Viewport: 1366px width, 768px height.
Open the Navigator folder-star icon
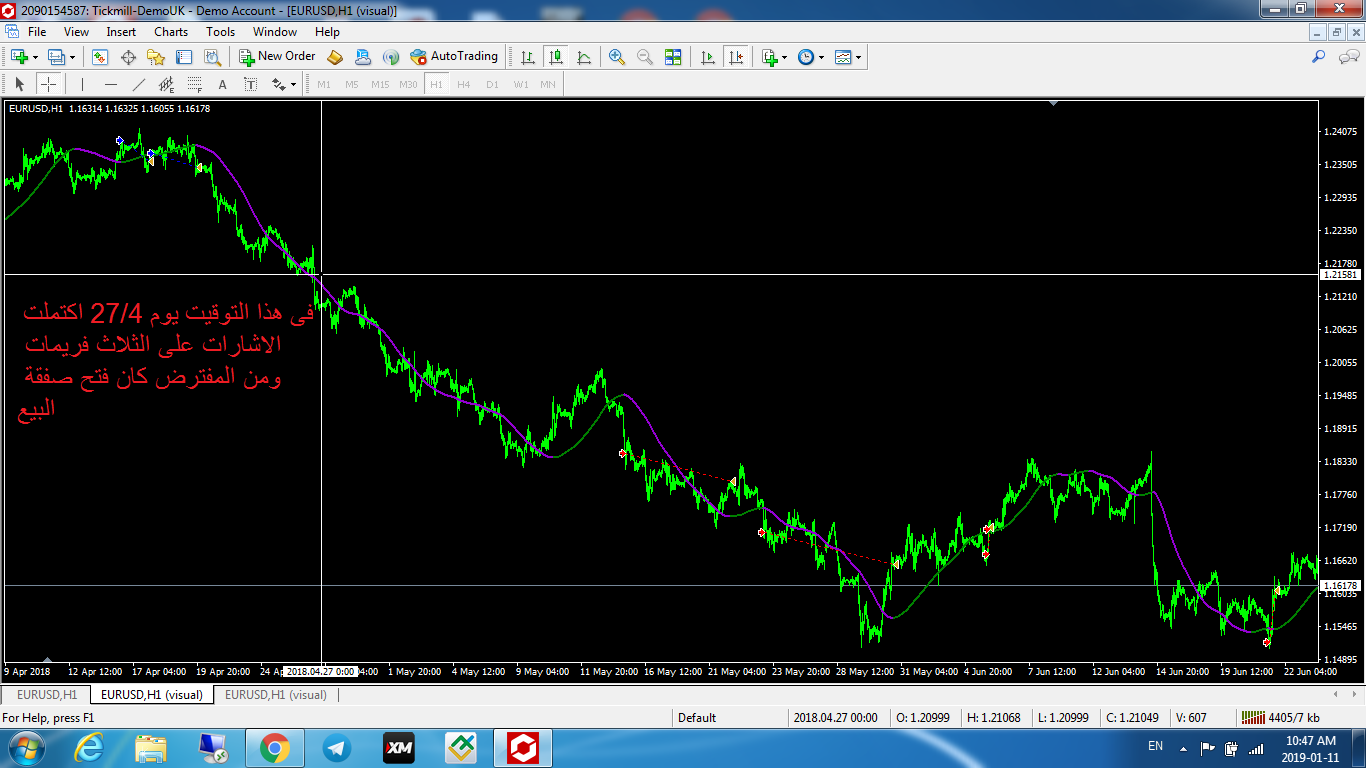pos(155,57)
